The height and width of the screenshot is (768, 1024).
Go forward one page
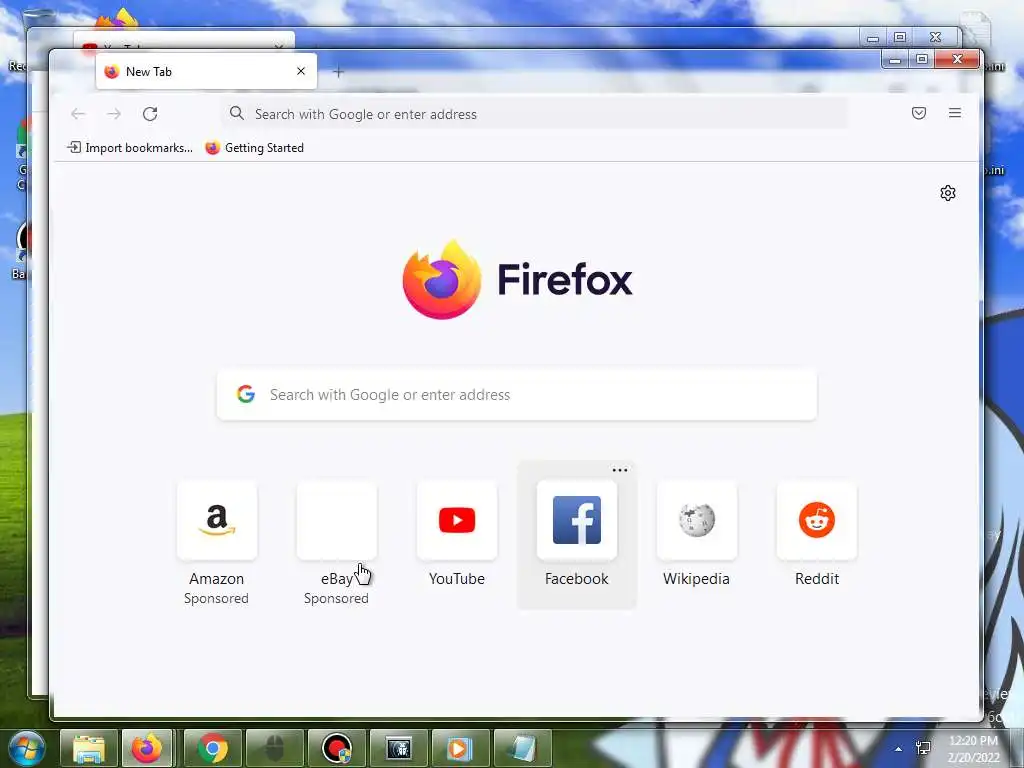click(114, 114)
